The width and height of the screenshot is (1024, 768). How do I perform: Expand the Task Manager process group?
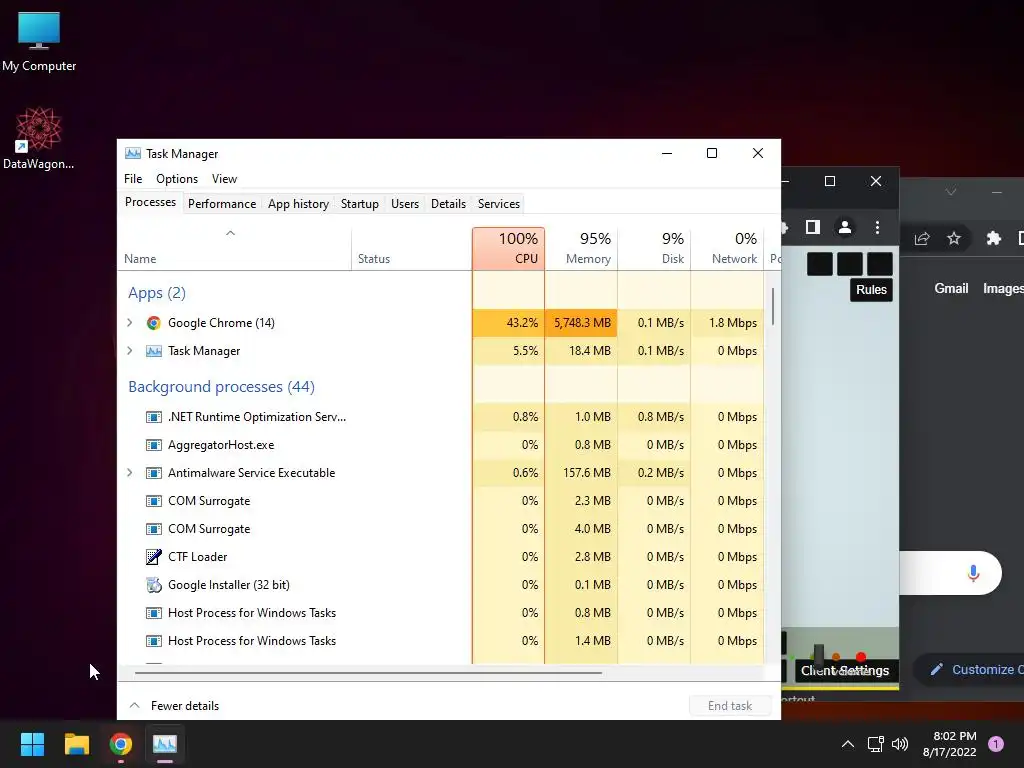129,351
